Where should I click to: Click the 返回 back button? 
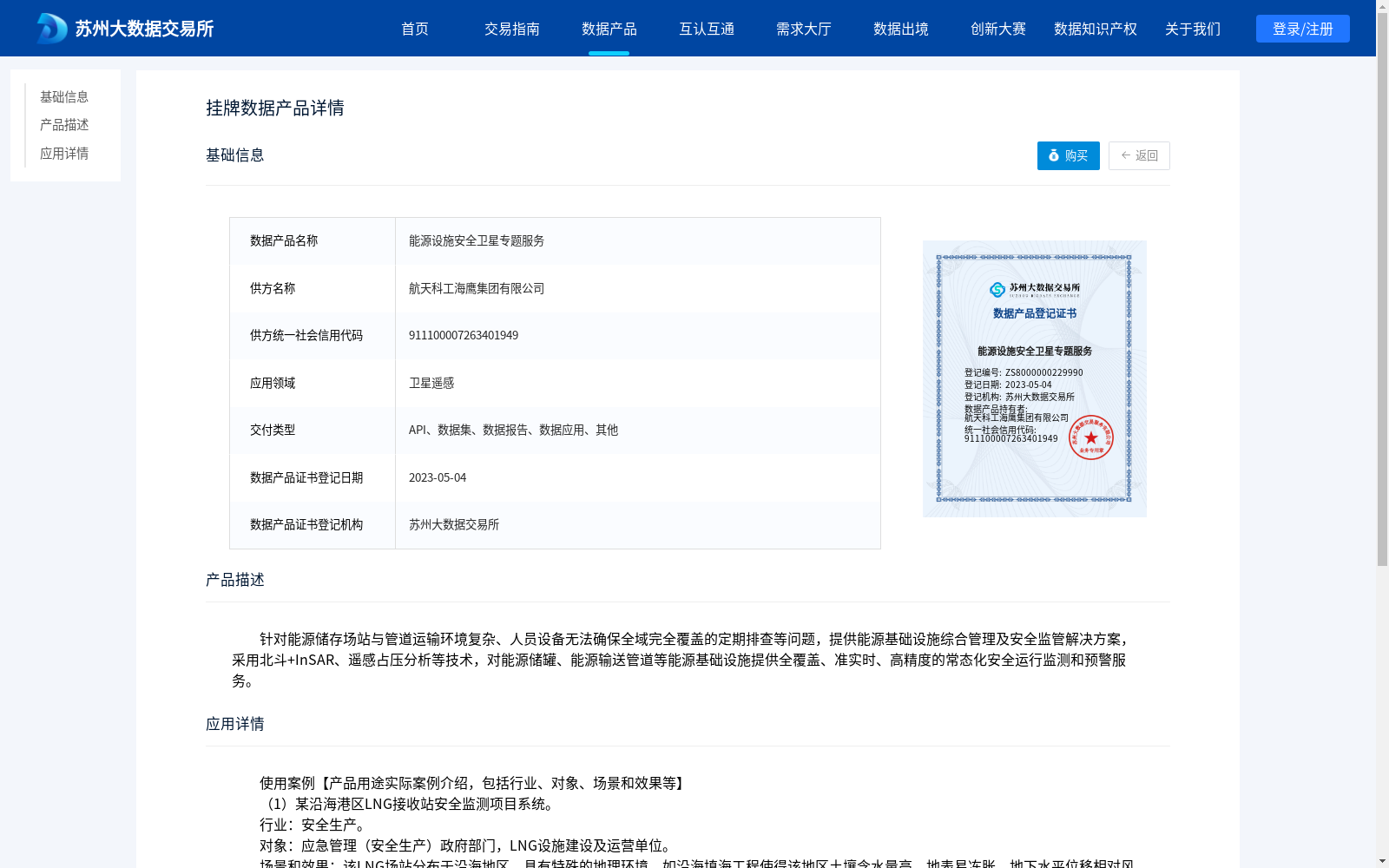[x=1139, y=155]
